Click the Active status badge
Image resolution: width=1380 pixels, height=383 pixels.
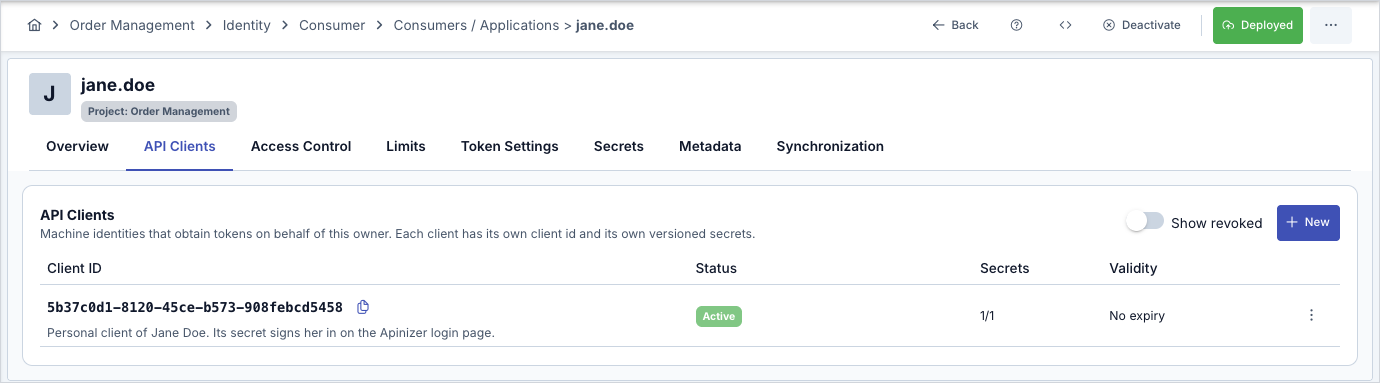[x=719, y=316]
